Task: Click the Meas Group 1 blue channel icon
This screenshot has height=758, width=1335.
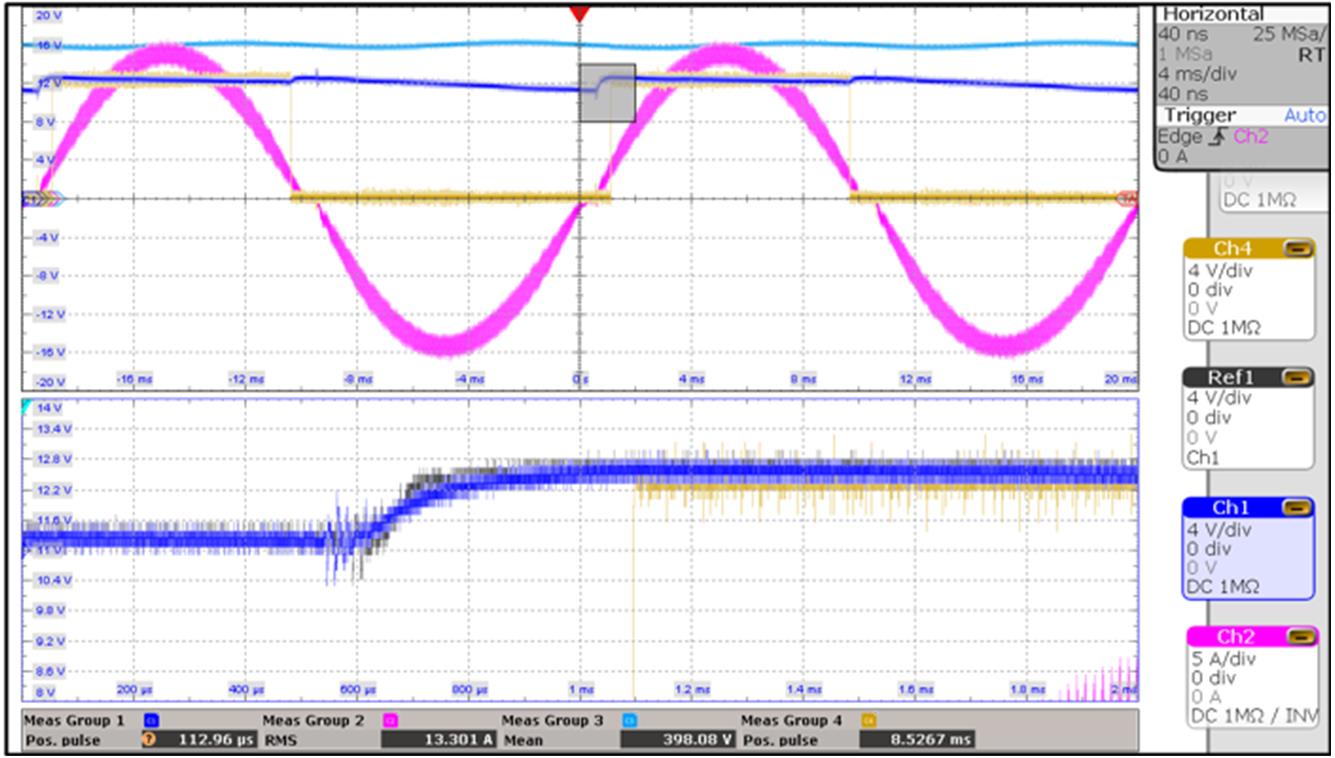Action: pyautogui.click(x=151, y=720)
